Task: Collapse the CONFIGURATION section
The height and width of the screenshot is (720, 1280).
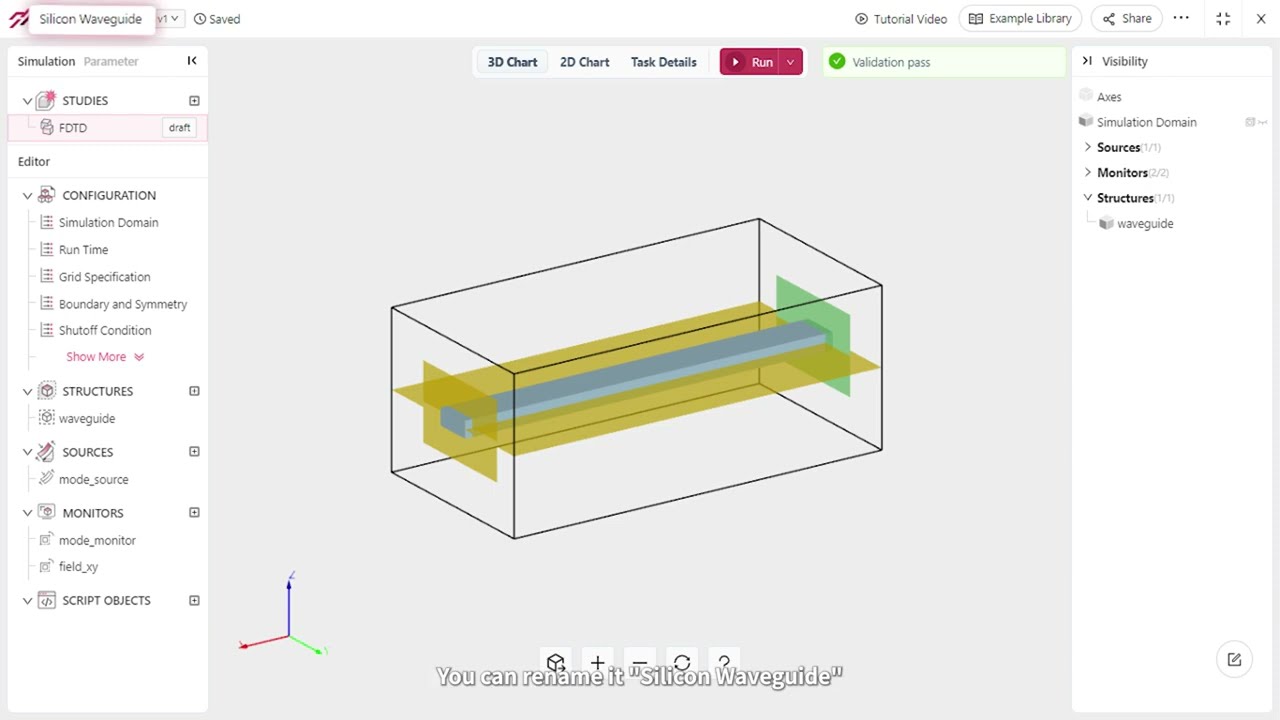Action: tap(27, 196)
